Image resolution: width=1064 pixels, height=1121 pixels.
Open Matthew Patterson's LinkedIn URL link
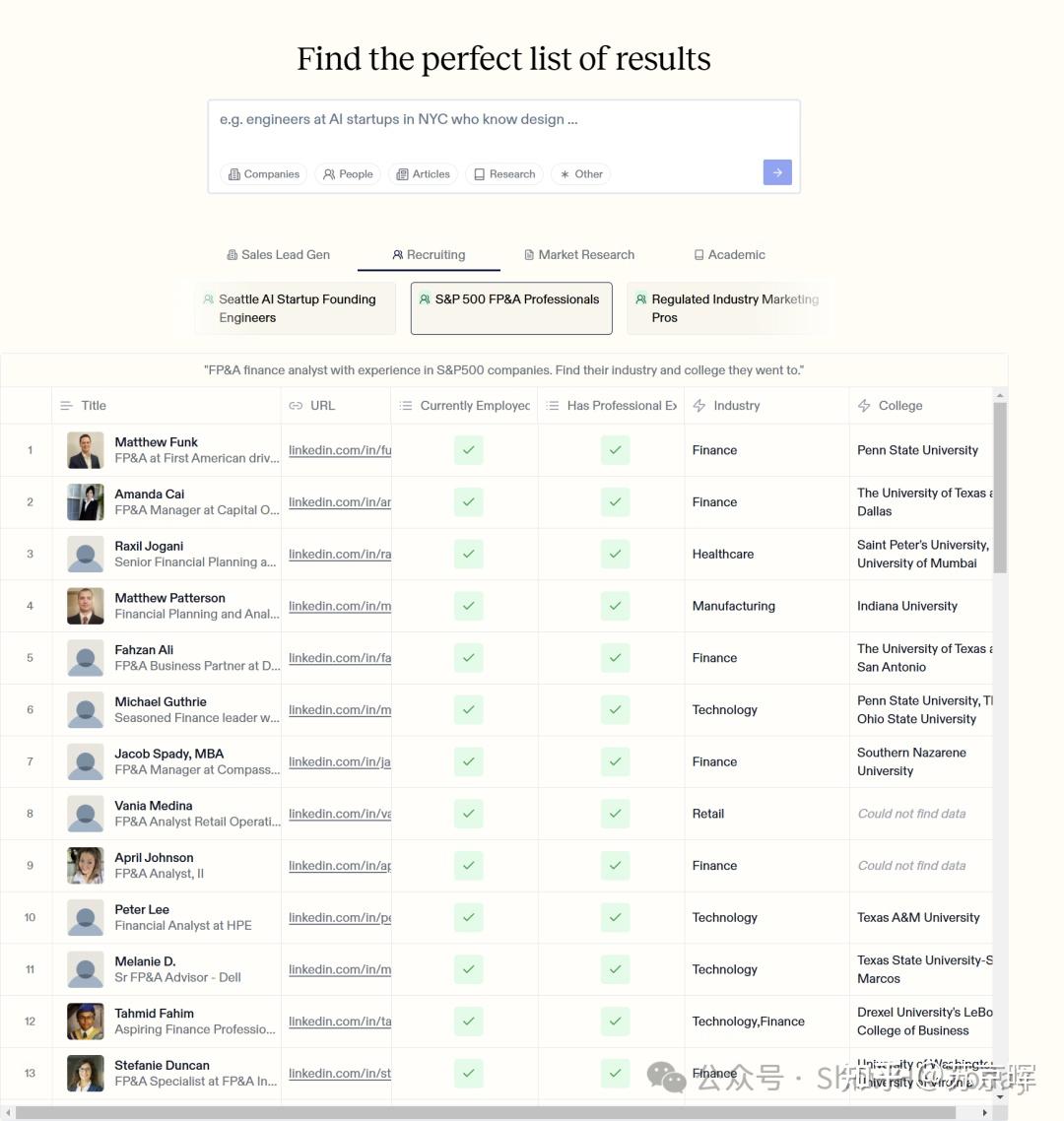340,606
